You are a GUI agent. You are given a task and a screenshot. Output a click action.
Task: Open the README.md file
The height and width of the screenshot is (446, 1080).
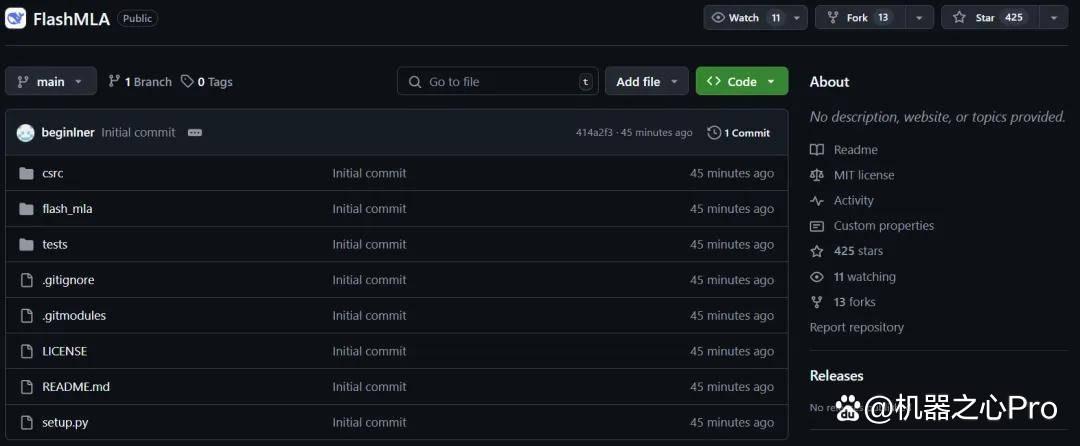tap(76, 387)
